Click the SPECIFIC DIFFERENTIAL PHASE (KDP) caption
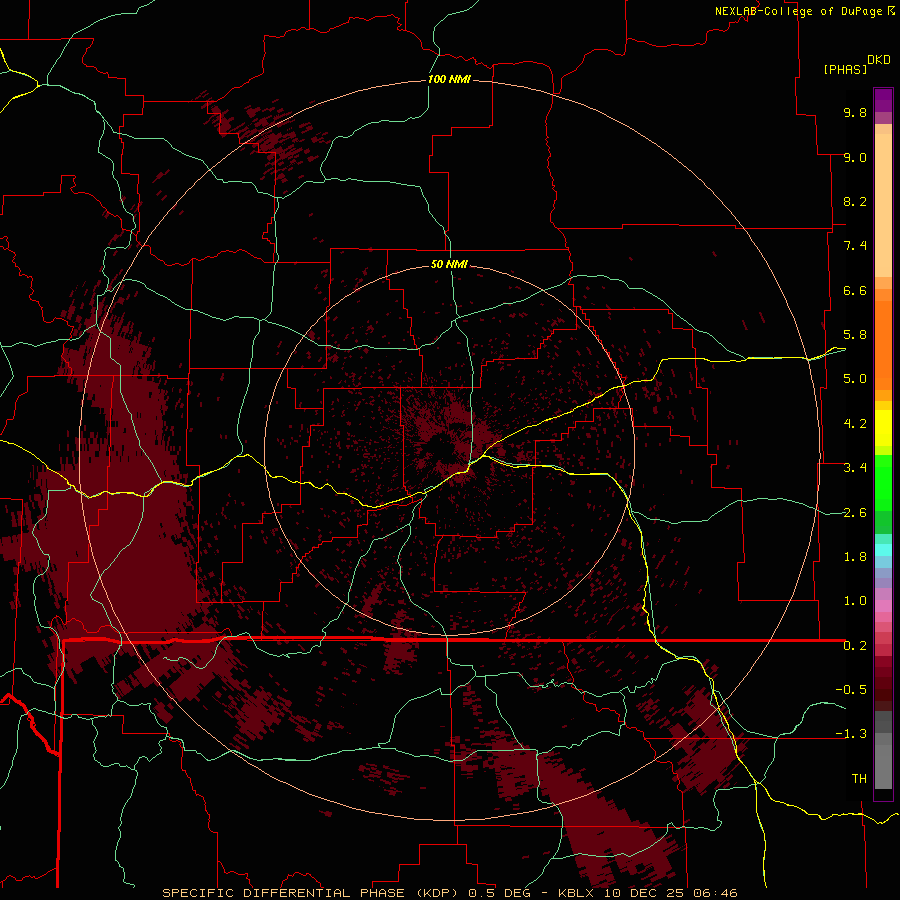The image size is (900, 900). (x=313, y=893)
